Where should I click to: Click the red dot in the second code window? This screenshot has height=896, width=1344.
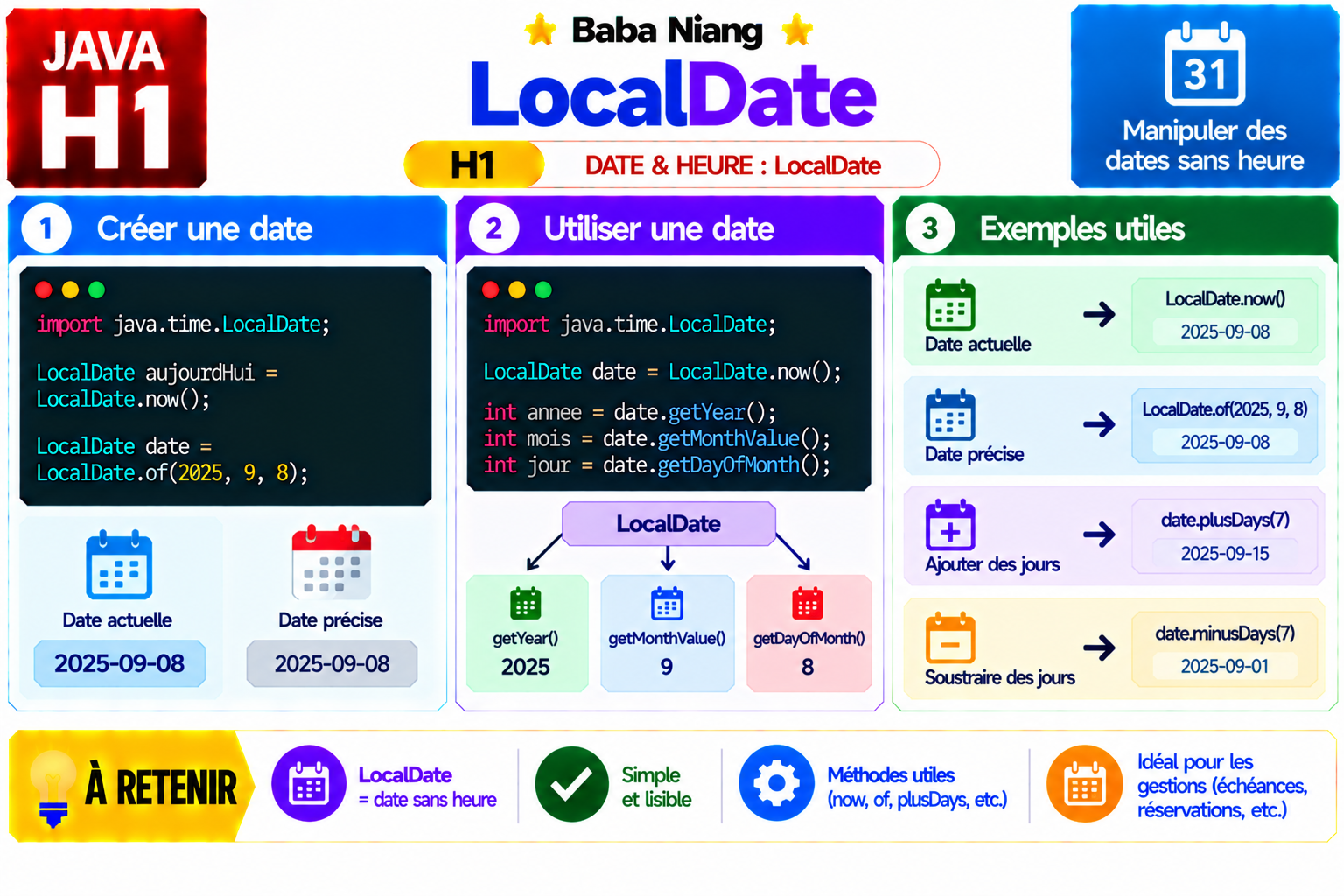click(x=491, y=290)
